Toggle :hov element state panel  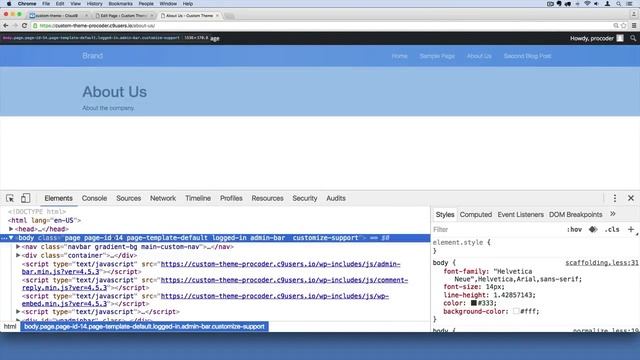pos(574,229)
